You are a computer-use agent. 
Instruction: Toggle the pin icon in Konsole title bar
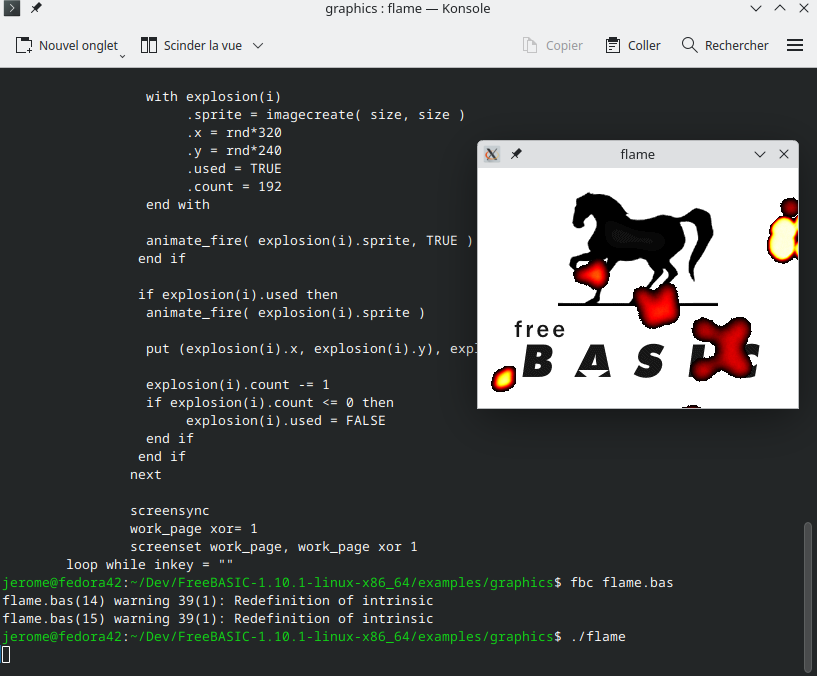pyautogui.click(x=36, y=9)
